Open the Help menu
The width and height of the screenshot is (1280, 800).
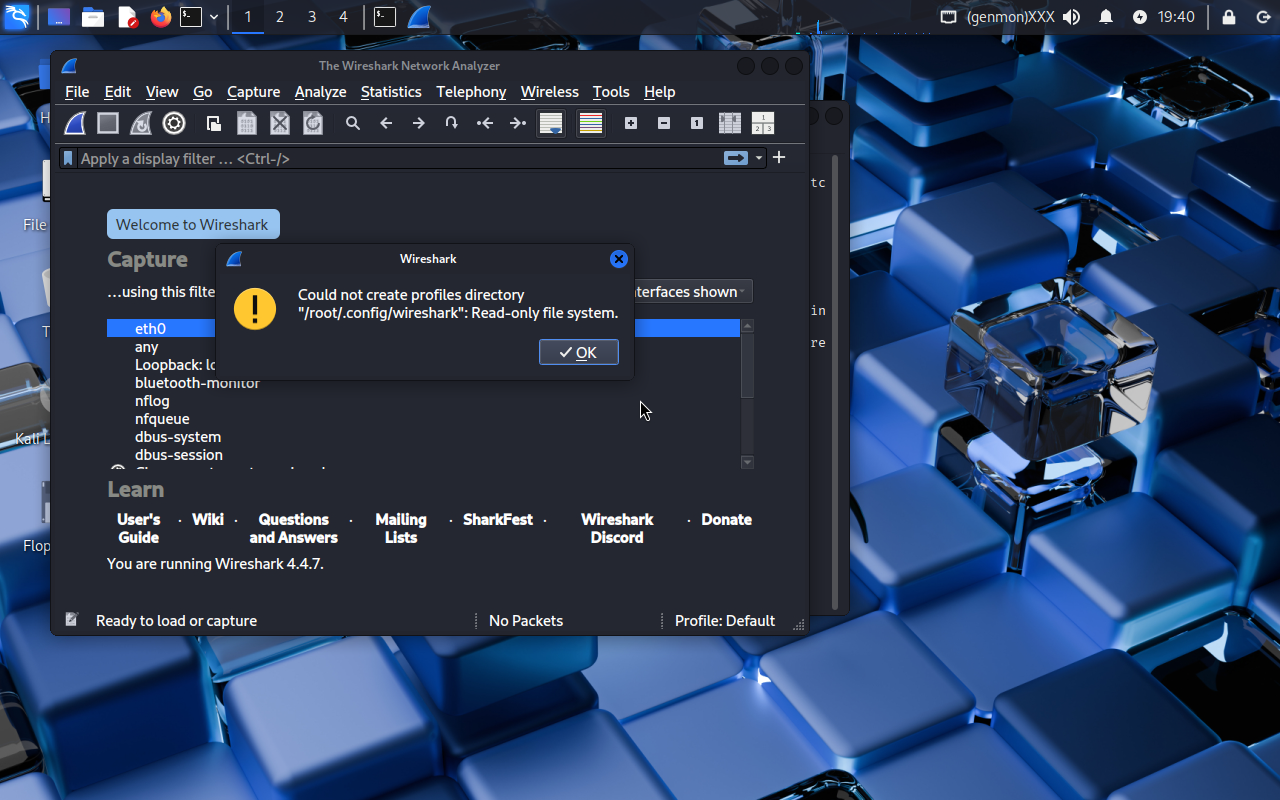(x=659, y=91)
